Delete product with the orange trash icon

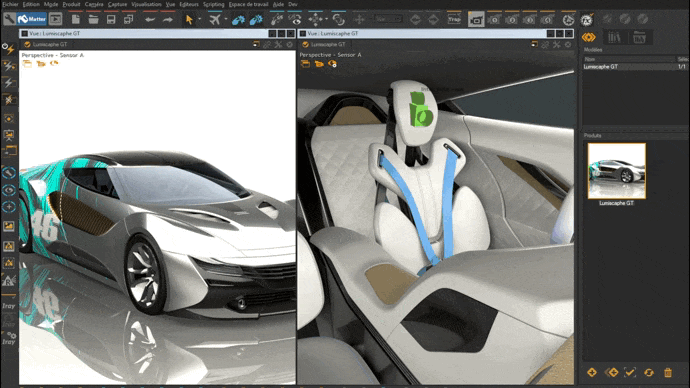pyautogui.click(x=668, y=373)
